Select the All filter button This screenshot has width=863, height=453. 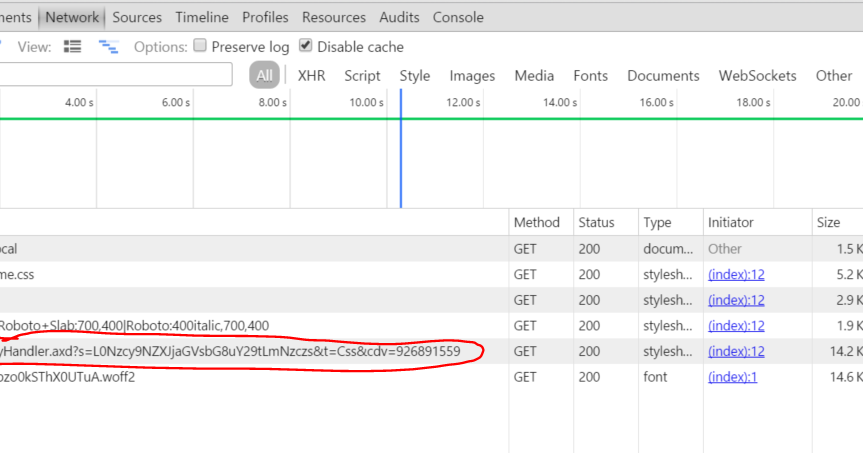tap(264, 75)
